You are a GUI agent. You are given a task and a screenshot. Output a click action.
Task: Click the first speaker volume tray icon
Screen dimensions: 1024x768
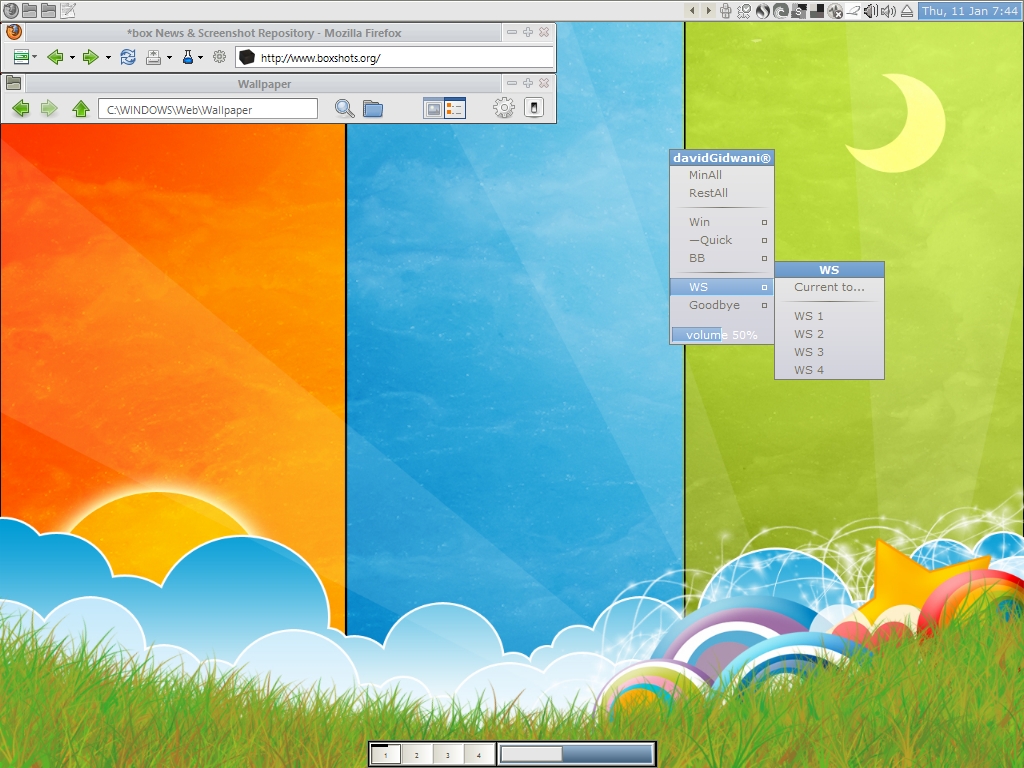pos(871,10)
